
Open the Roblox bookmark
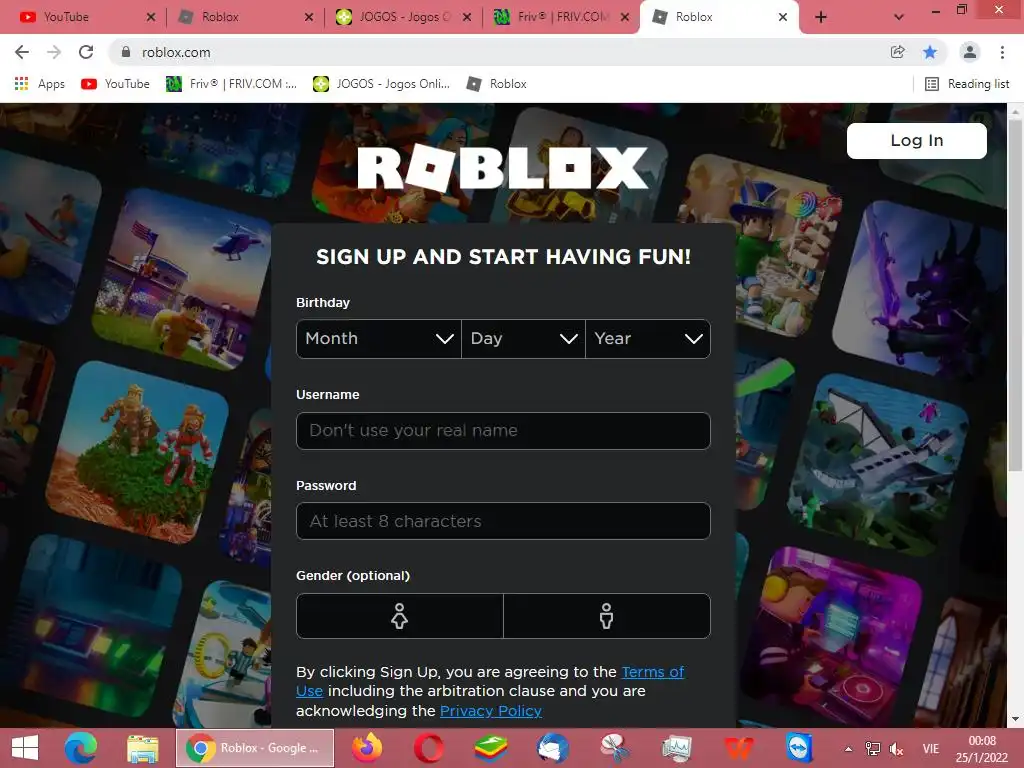(x=496, y=84)
